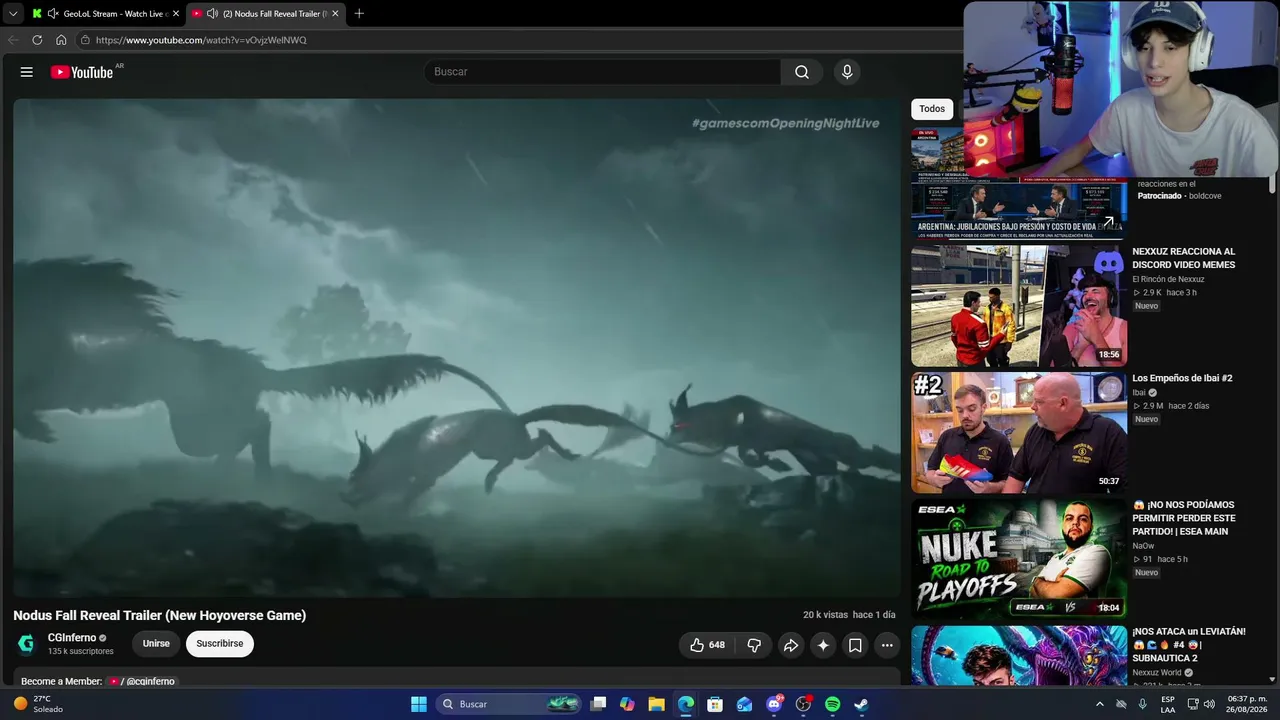
Task: Go to the YouTube home logo
Action: click(x=82, y=72)
